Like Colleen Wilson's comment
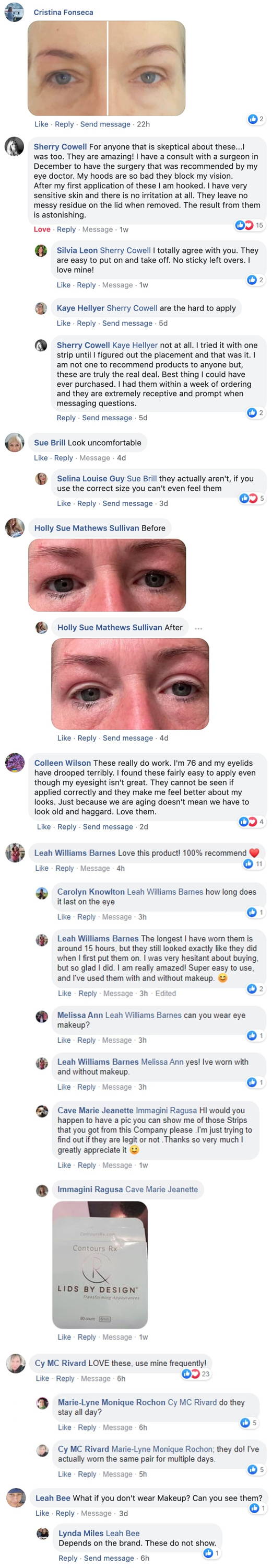272x1568 pixels. [x=44, y=827]
